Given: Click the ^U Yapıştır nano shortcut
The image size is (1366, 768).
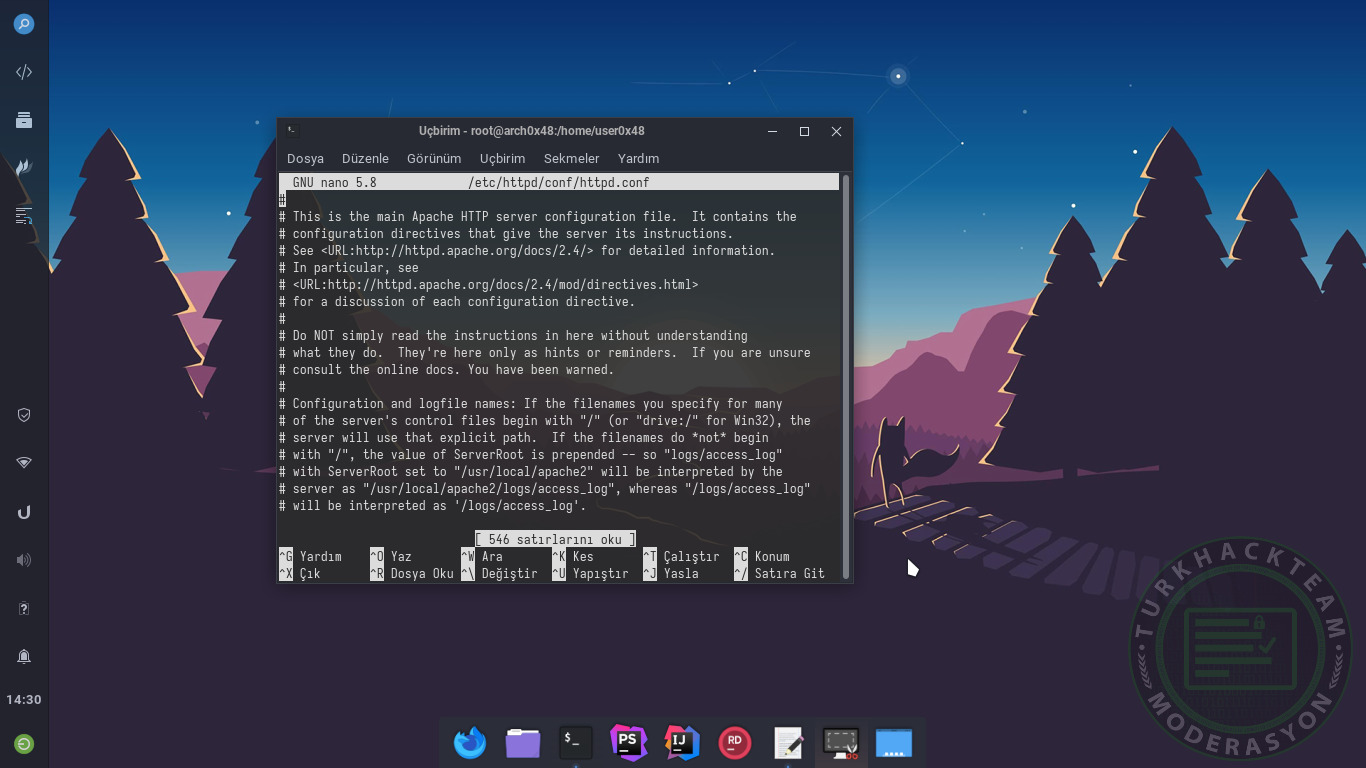Looking at the screenshot, I should [x=590, y=574].
